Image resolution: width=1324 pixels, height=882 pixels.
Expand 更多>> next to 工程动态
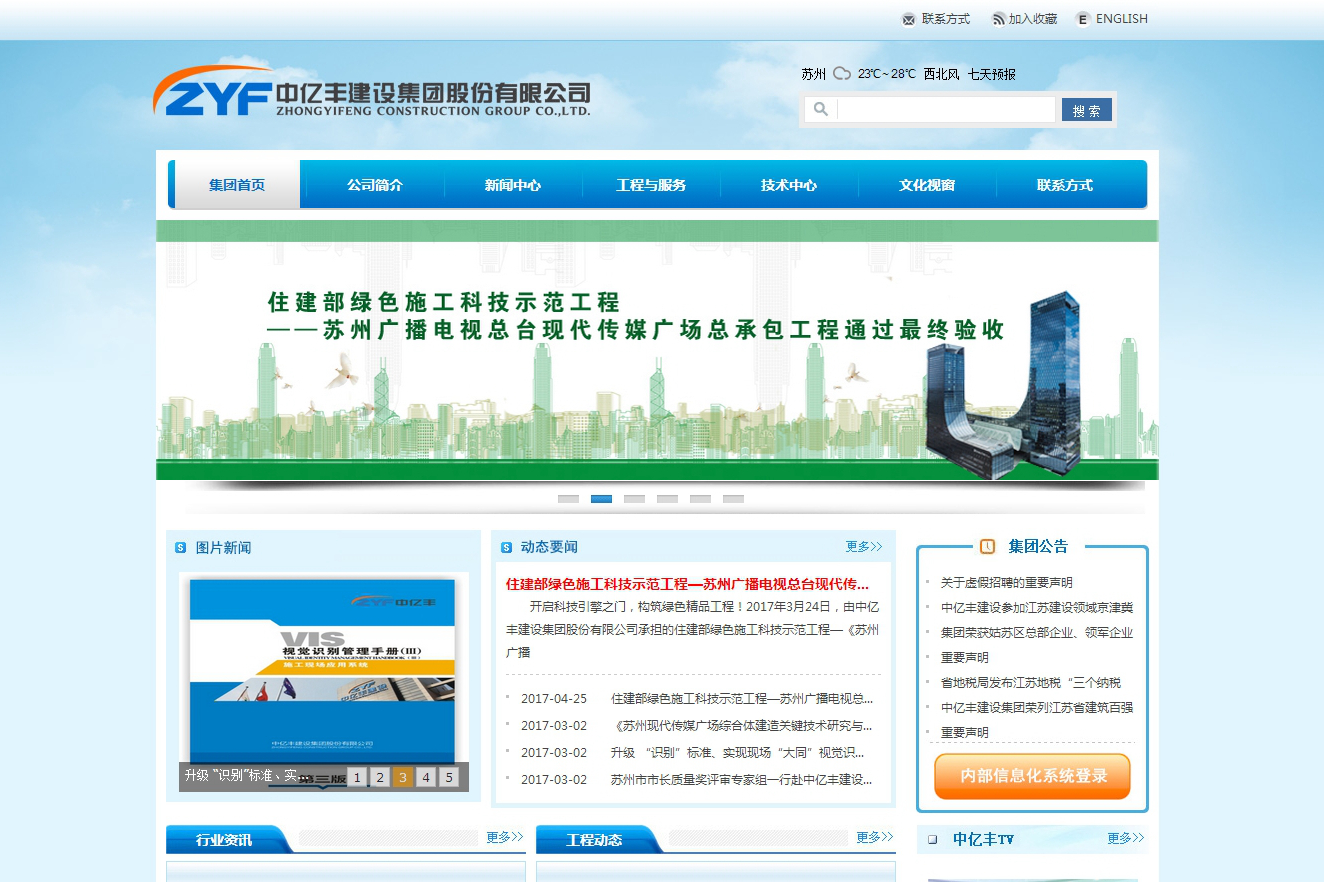(x=875, y=837)
